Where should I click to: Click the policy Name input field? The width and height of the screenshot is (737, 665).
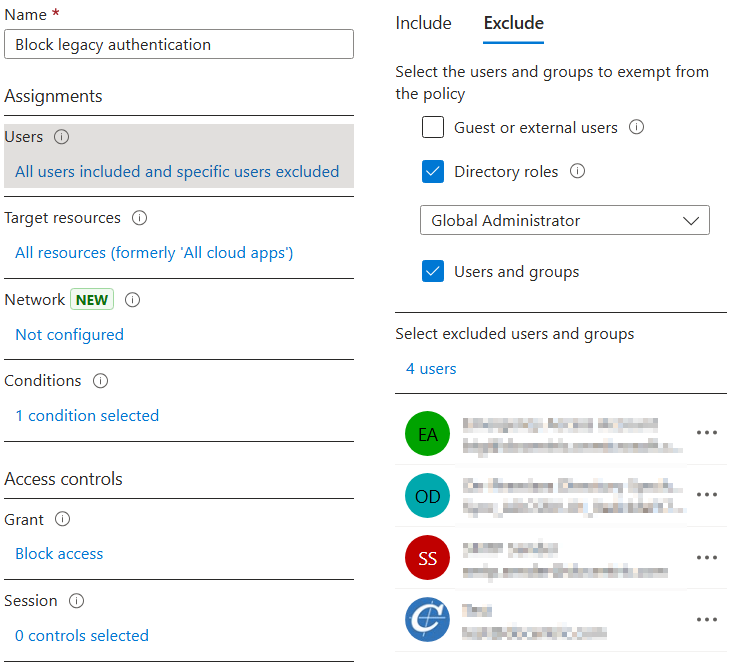tap(179, 44)
